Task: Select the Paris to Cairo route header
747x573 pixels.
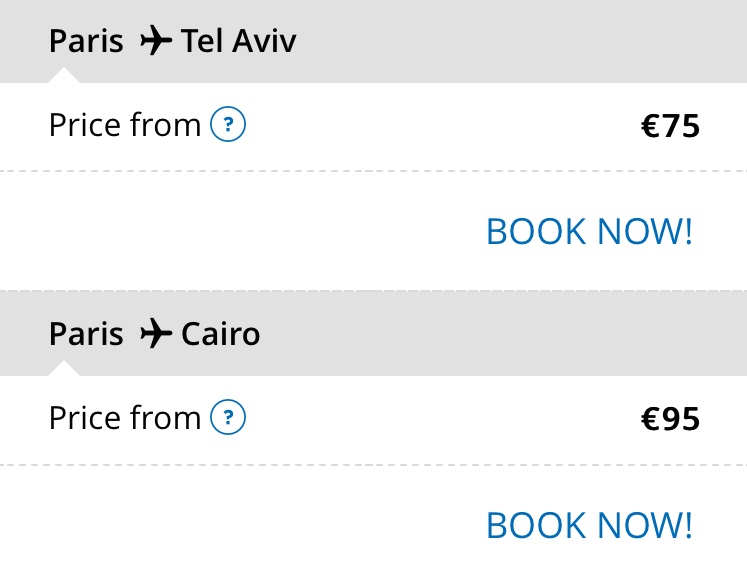Action: pos(400,333)
